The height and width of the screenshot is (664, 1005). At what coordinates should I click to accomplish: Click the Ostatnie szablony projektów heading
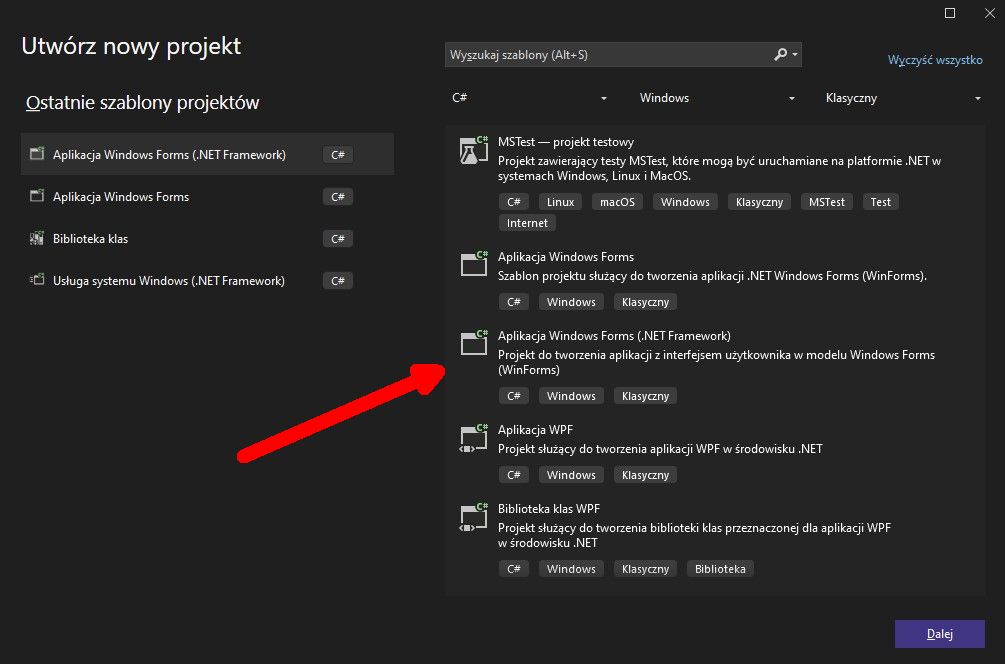click(142, 103)
